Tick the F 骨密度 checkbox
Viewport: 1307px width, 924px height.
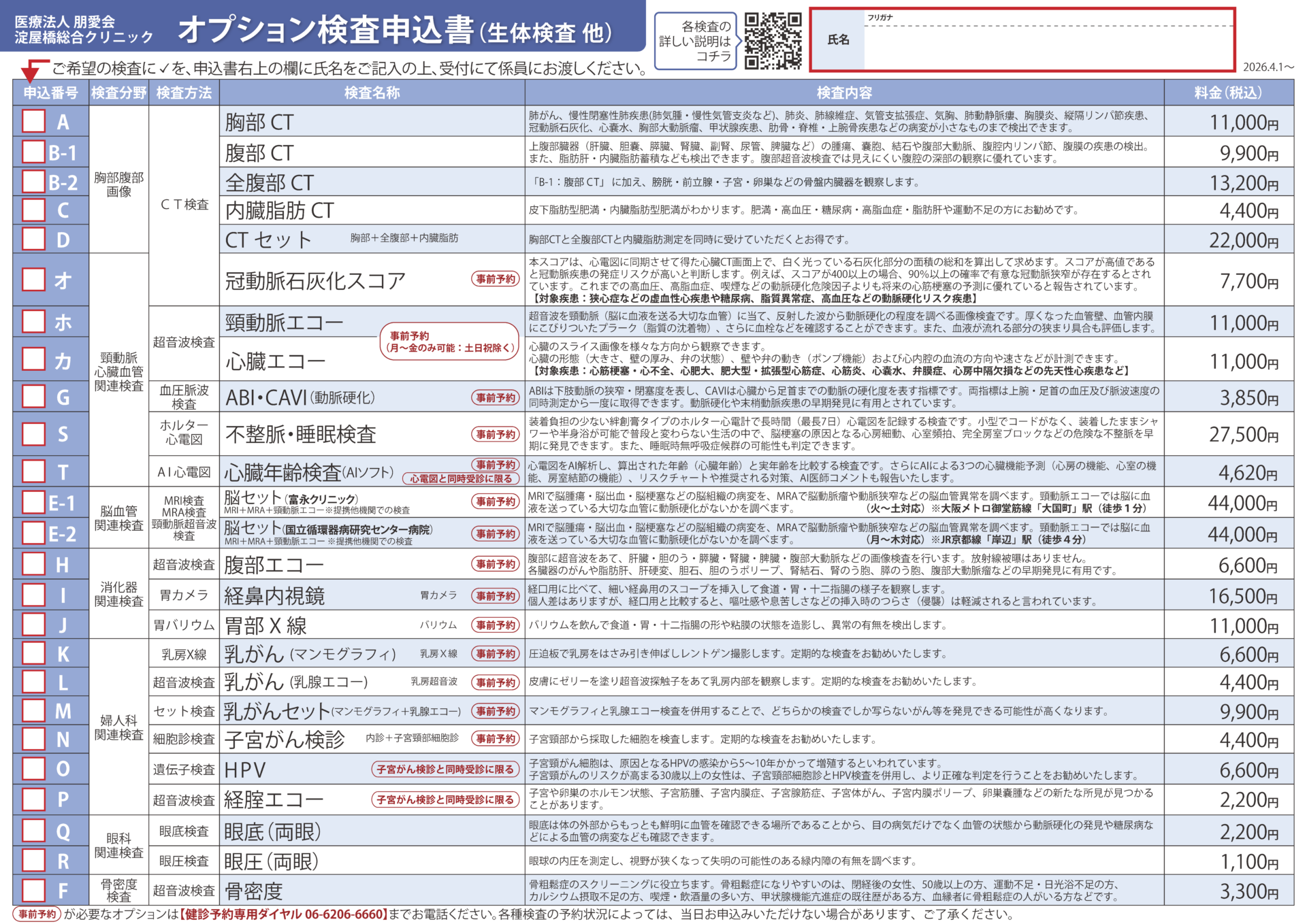(34, 890)
